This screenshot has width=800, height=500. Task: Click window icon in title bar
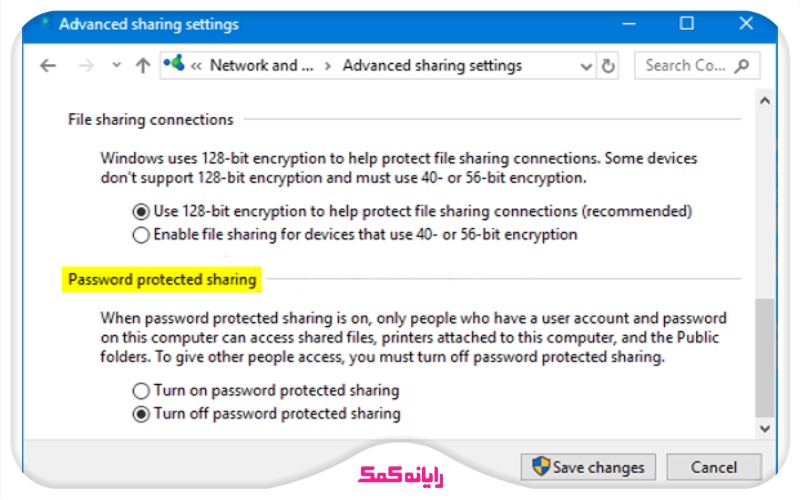click(43, 24)
